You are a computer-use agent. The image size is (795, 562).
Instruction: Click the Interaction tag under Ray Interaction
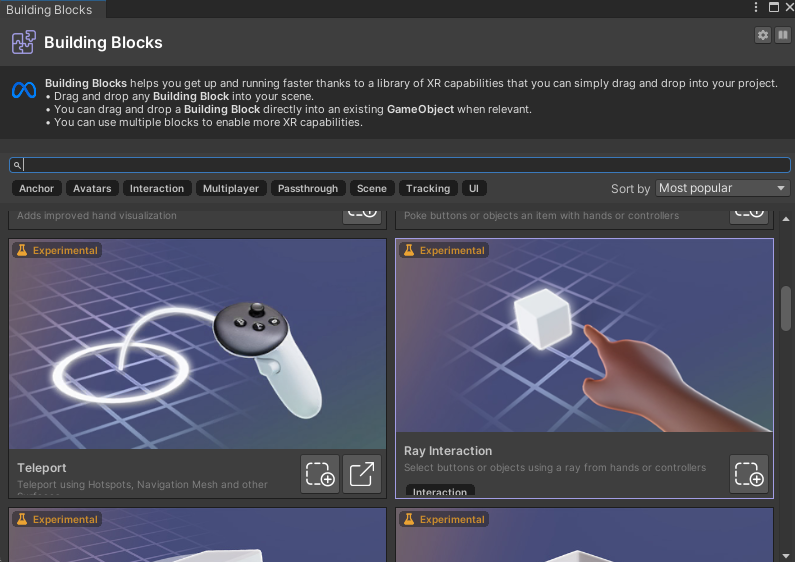coord(440,492)
